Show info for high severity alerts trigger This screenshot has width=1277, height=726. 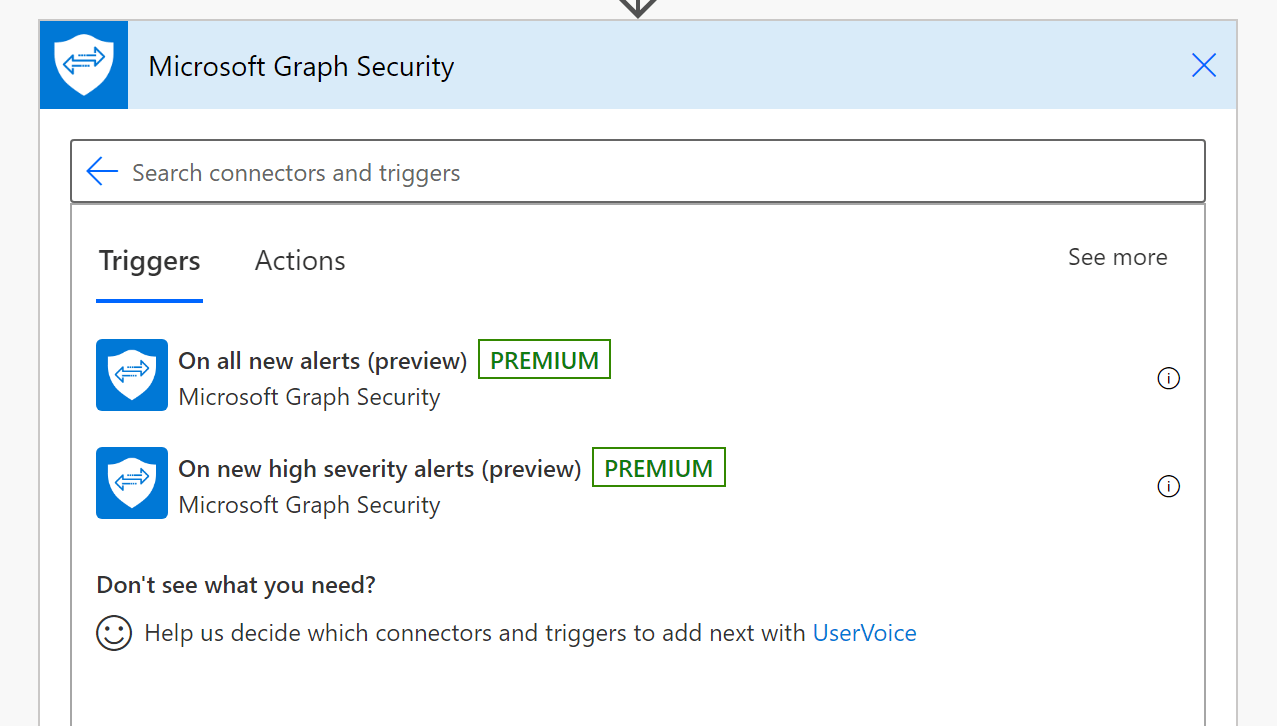click(1168, 486)
